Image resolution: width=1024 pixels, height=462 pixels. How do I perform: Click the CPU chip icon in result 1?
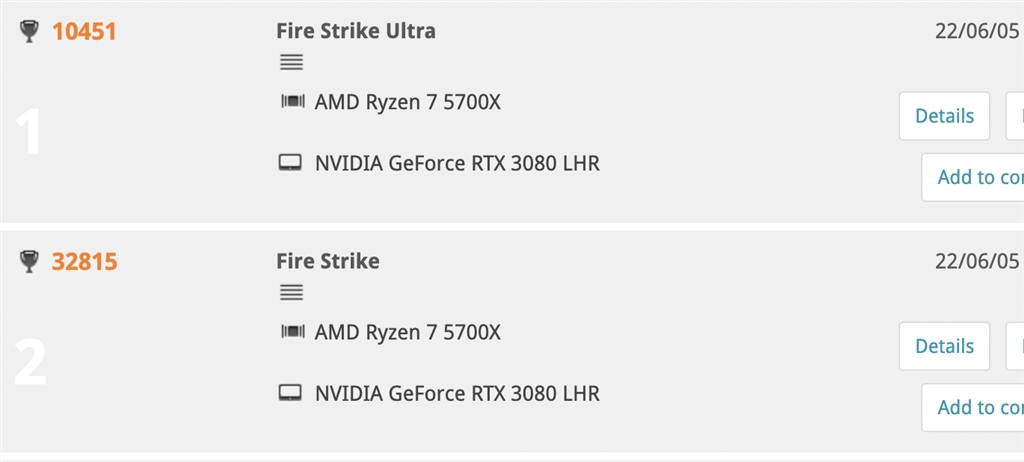coord(293,102)
